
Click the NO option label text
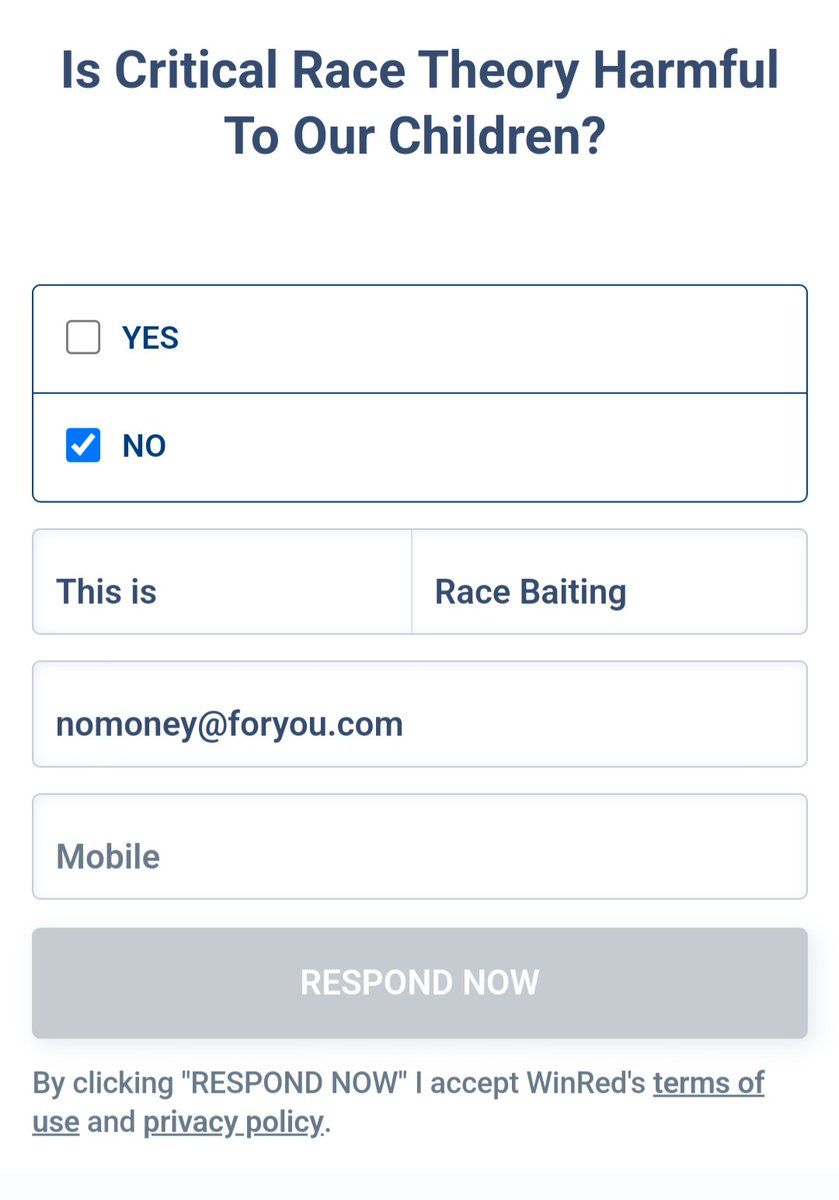pos(144,446)
